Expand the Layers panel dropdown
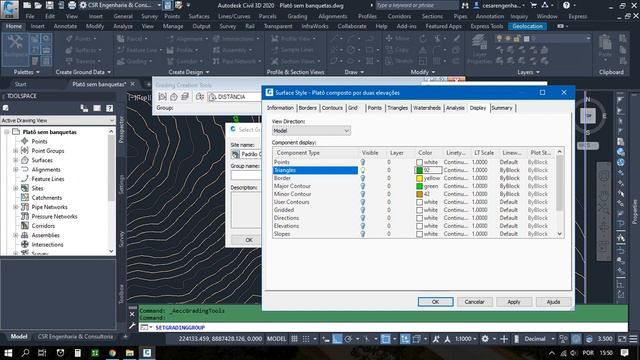 pyautogui.click(x=528, y=72)
